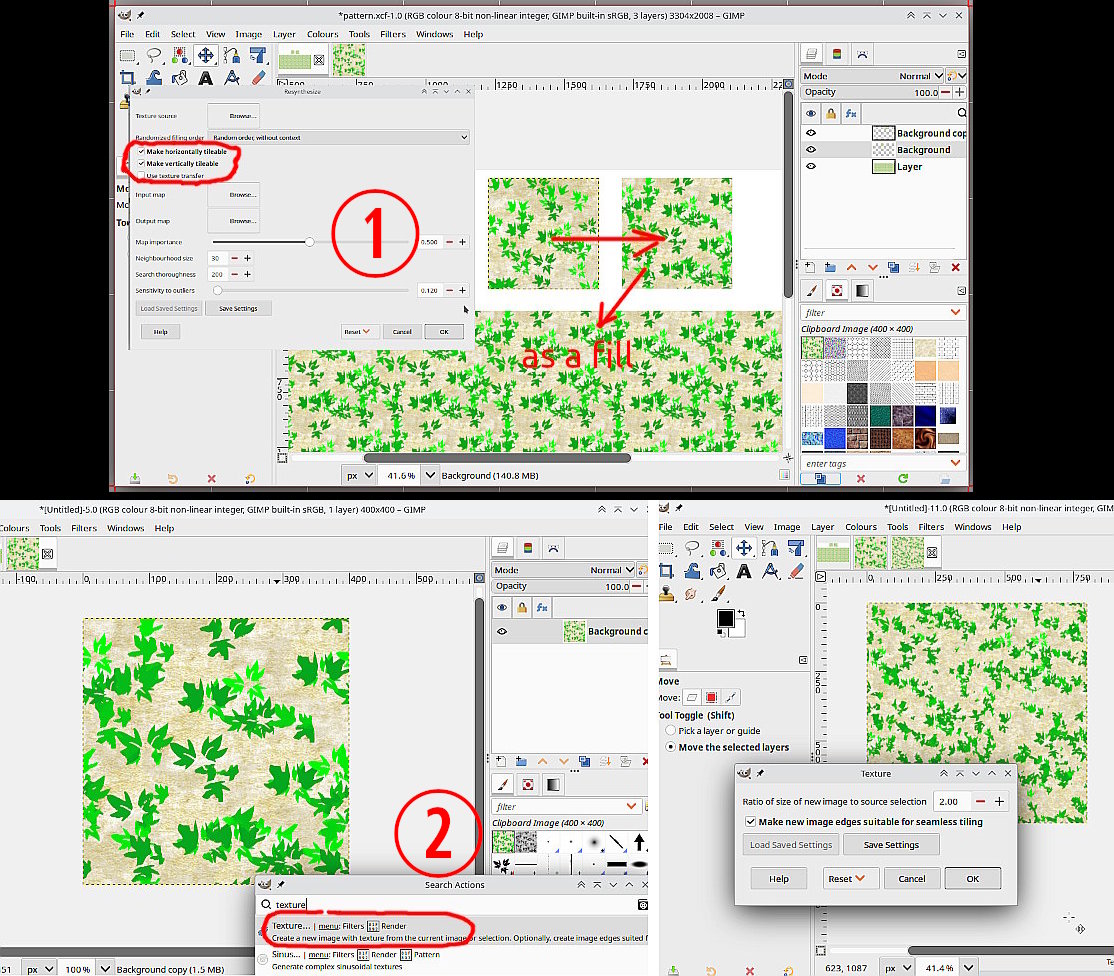Open zoom 100% dropdown in the Untitled-5.0 status bar
This screenshot has height=976, width=1114.
coord(105,969)
